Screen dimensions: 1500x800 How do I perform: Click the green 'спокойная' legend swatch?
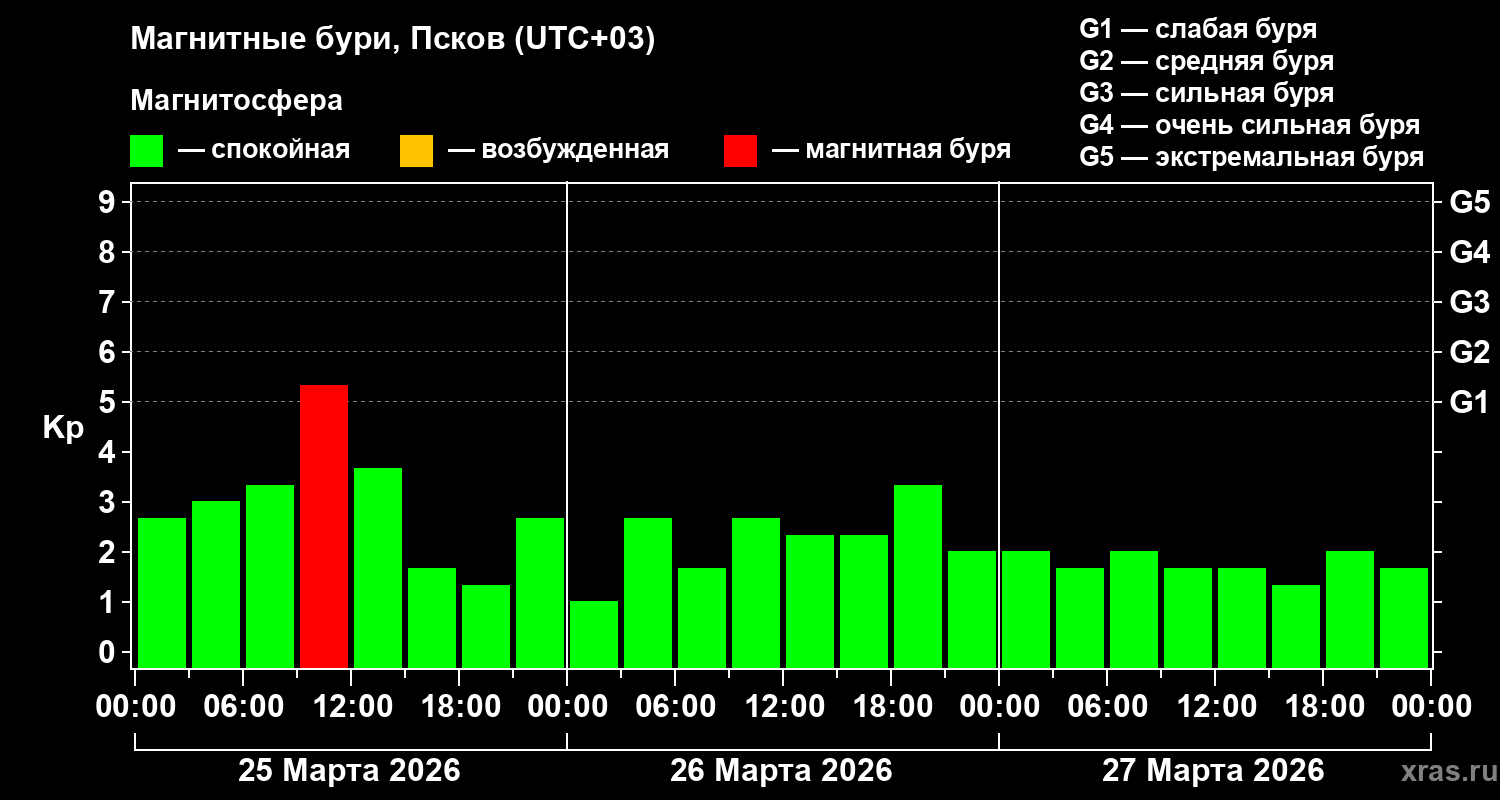point(147,151)
